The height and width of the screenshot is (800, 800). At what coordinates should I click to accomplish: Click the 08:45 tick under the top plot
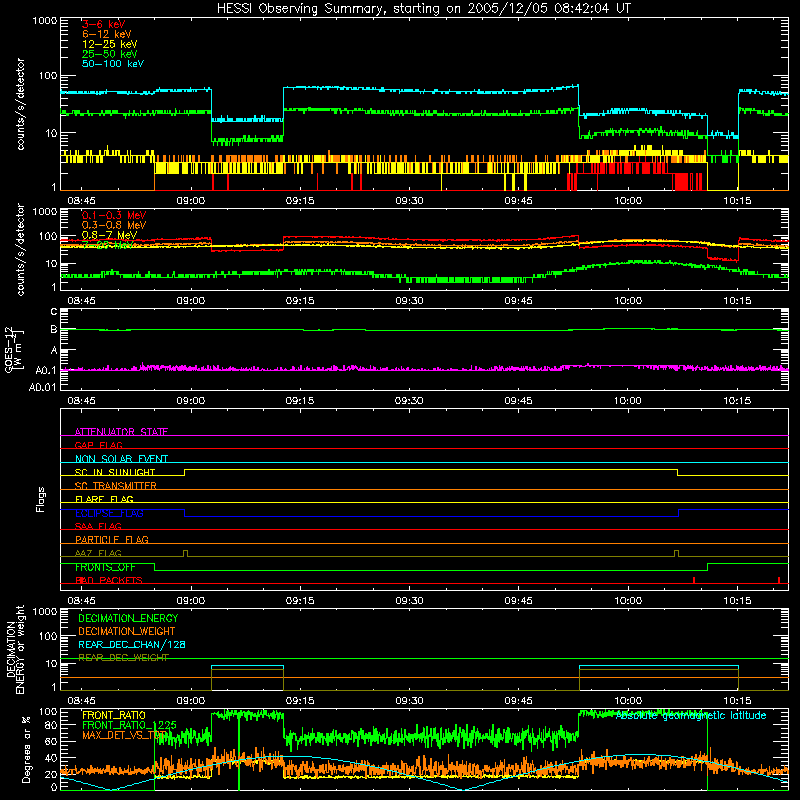pyautogui.click(x=81, y=201)
